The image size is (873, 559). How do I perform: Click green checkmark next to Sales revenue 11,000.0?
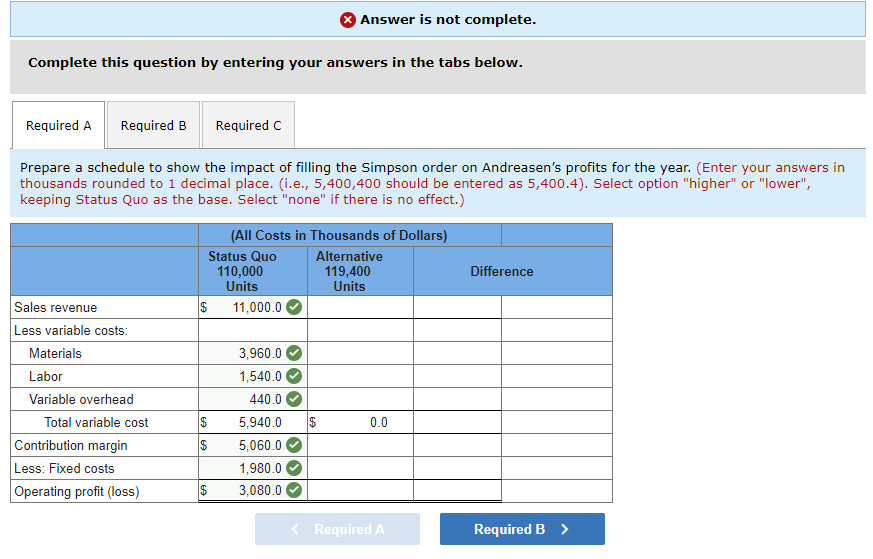pos(294,307)
